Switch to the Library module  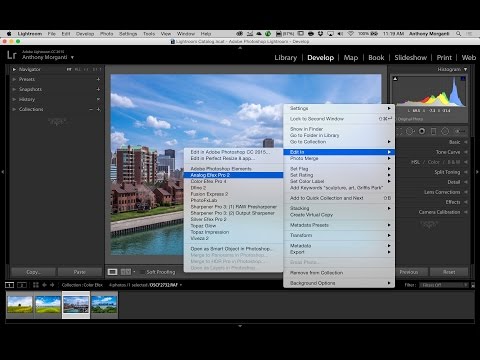point(286,58)
